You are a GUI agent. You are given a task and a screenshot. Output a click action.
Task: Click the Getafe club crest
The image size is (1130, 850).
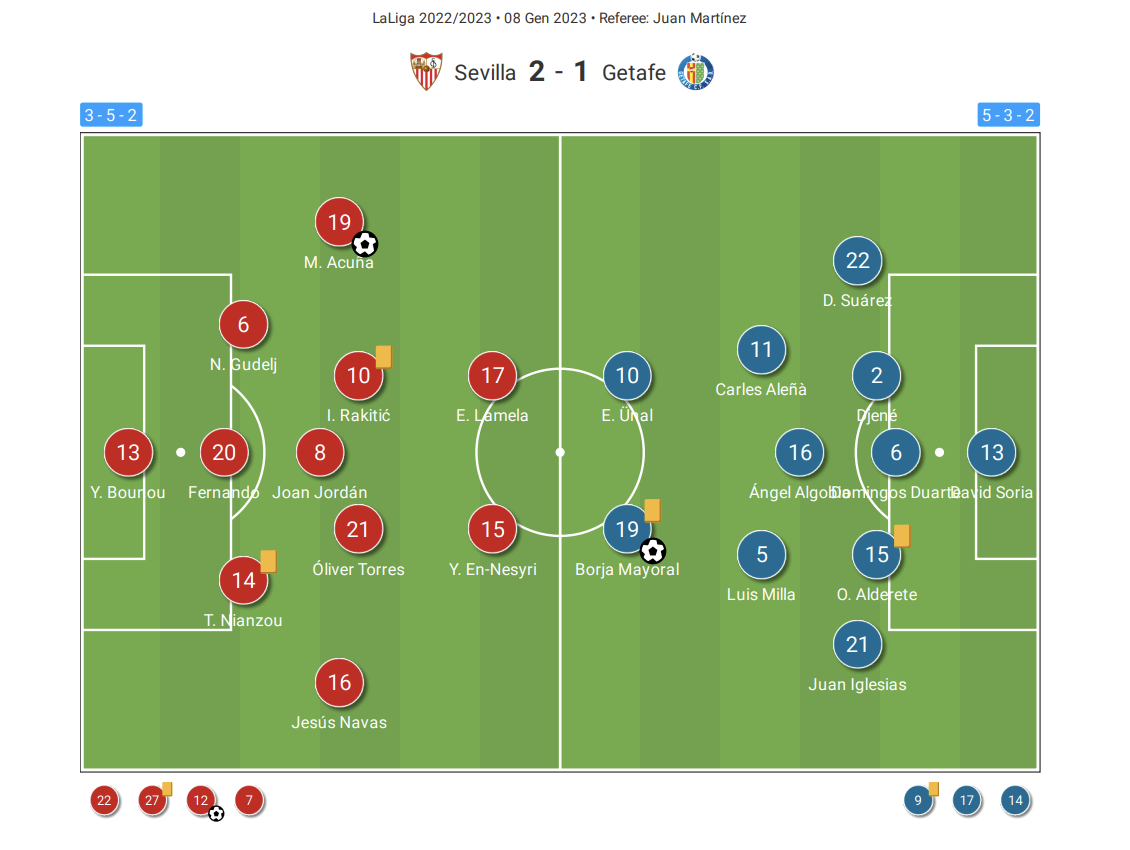(x=695, y=72)
